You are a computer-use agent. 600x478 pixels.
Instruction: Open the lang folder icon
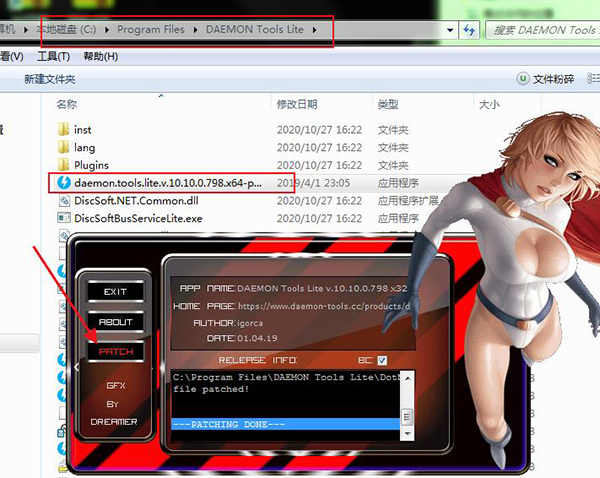coord(64,147)
